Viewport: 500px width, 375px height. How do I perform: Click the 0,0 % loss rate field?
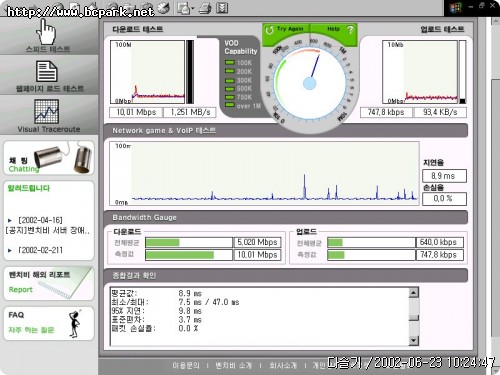click(x=444, y=199)
